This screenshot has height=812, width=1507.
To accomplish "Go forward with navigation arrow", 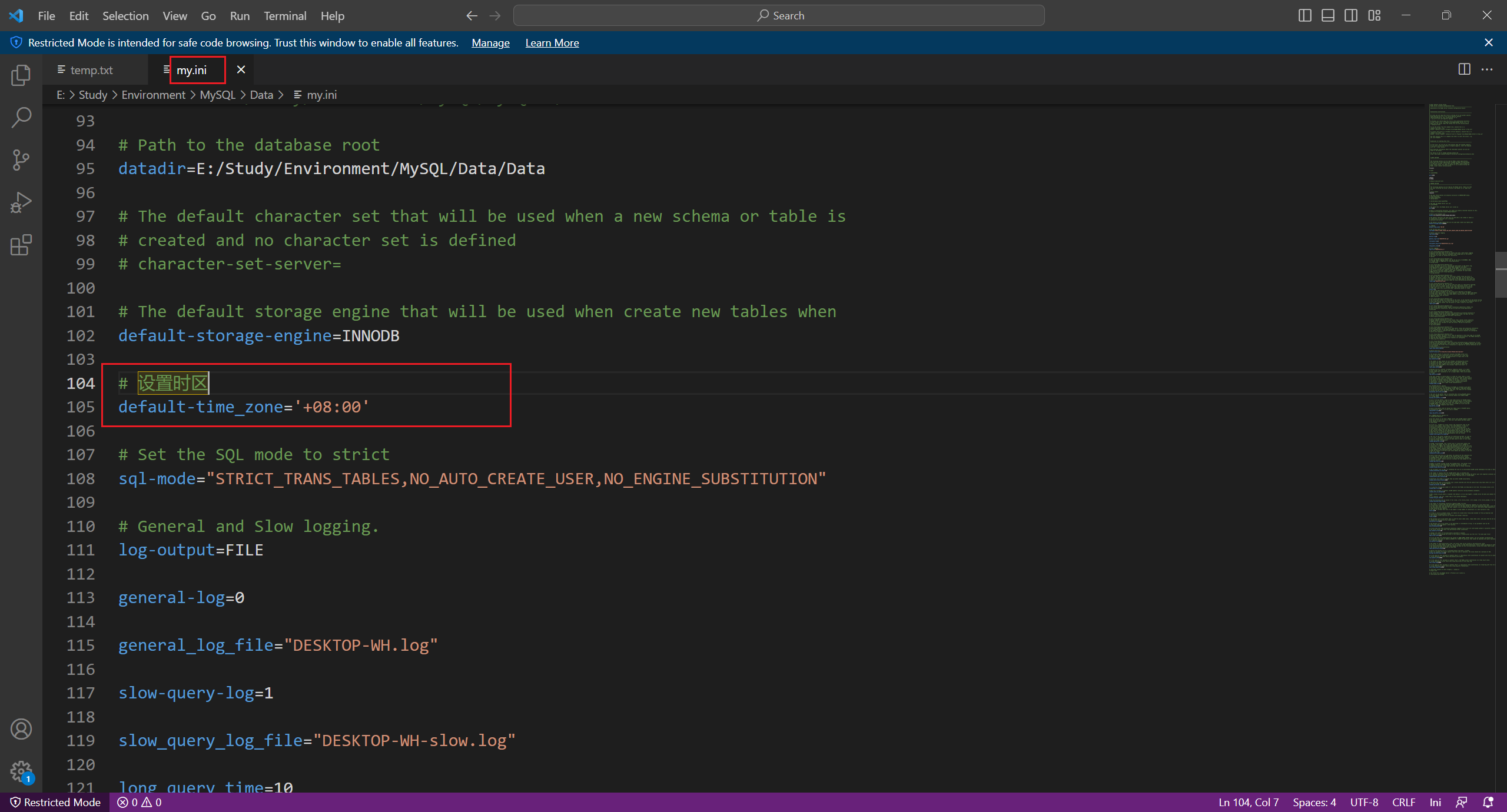I will [495, 16].
